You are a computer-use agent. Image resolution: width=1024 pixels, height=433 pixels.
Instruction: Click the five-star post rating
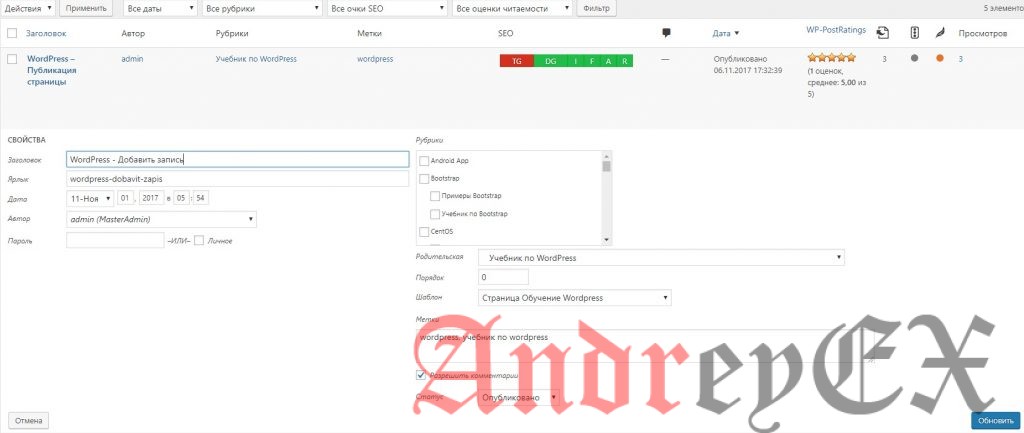831,58
